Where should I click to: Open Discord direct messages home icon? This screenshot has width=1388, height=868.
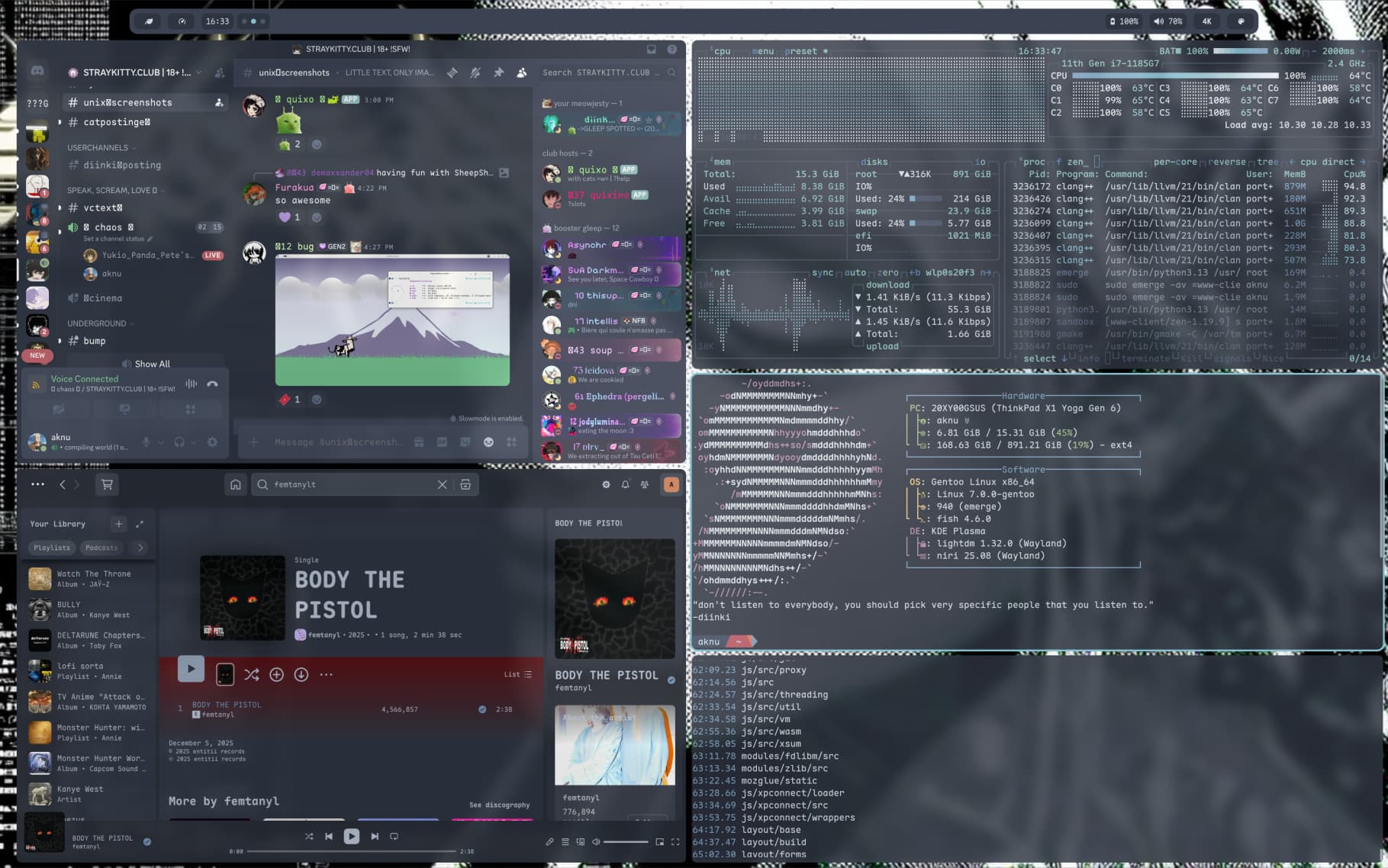click(x=37, y=71)
